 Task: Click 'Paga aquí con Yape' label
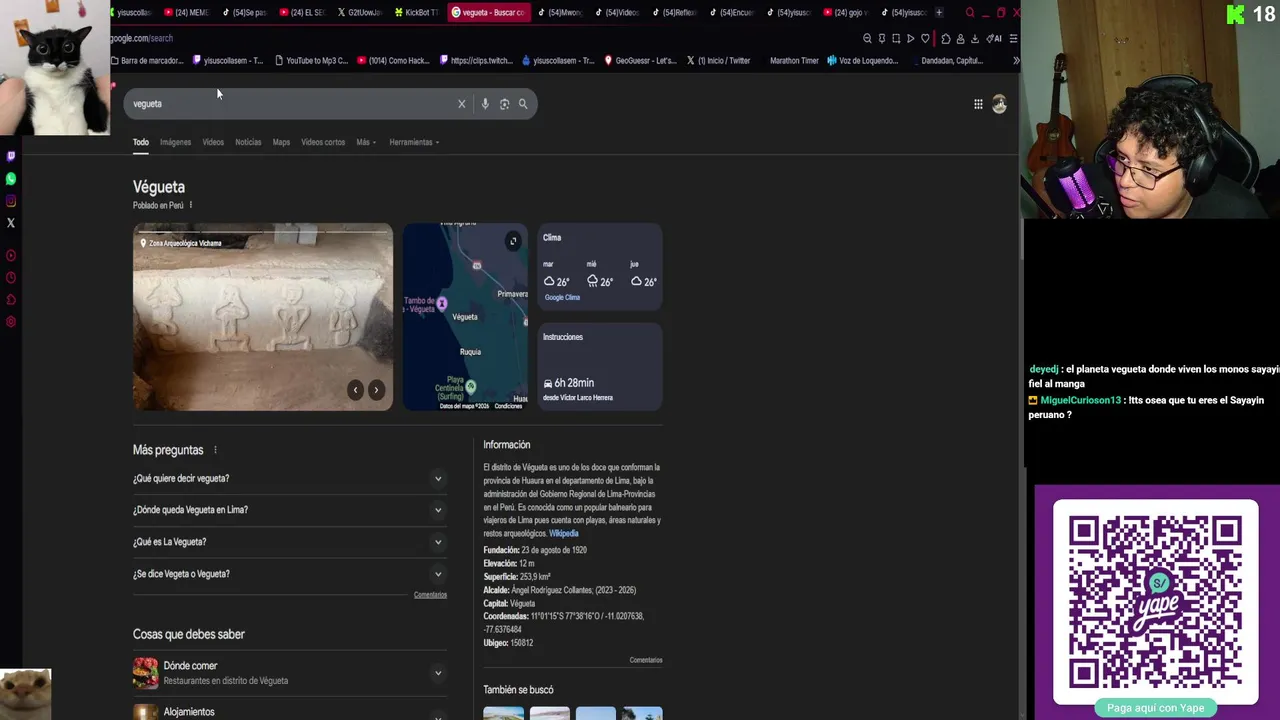click(x=1155, y=708)
